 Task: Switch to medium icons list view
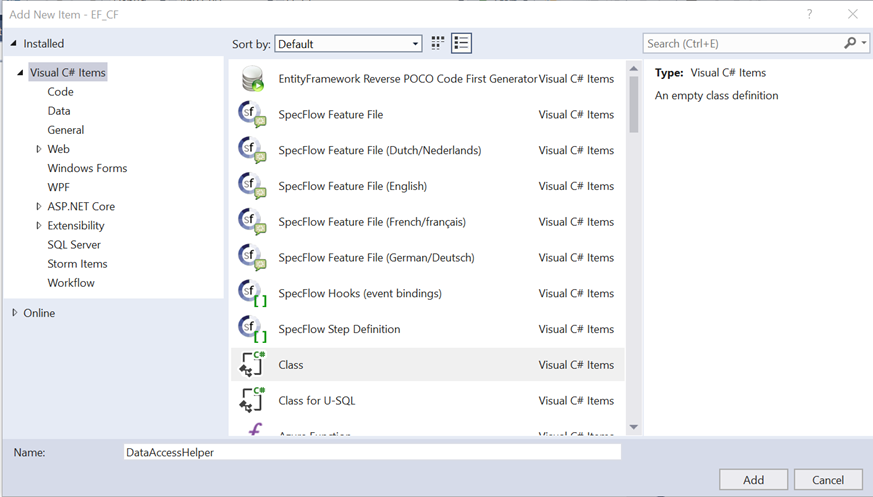pos(462,43)
